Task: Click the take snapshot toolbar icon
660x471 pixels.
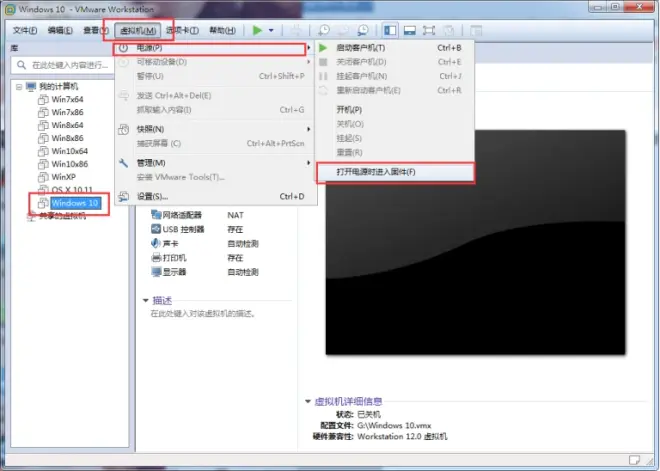Action: pyautogui.click(x=324, y=30)
